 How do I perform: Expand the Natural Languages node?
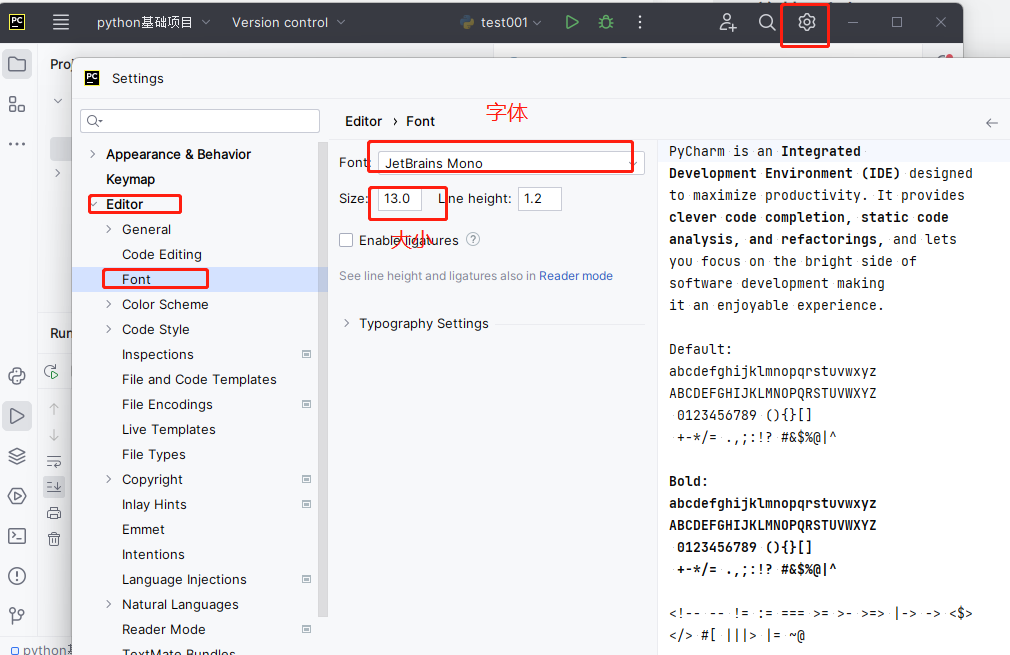tap(108, 604)
